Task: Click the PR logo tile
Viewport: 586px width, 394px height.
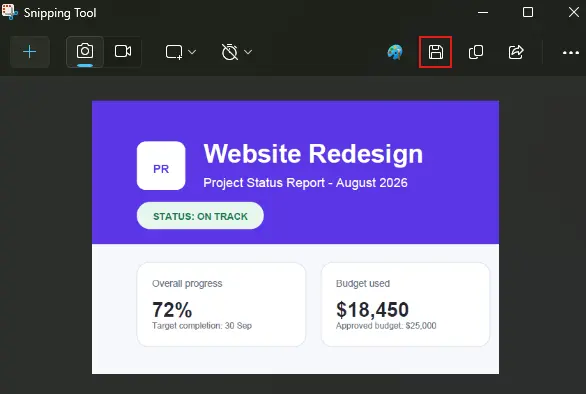Action: pos(161,166)
